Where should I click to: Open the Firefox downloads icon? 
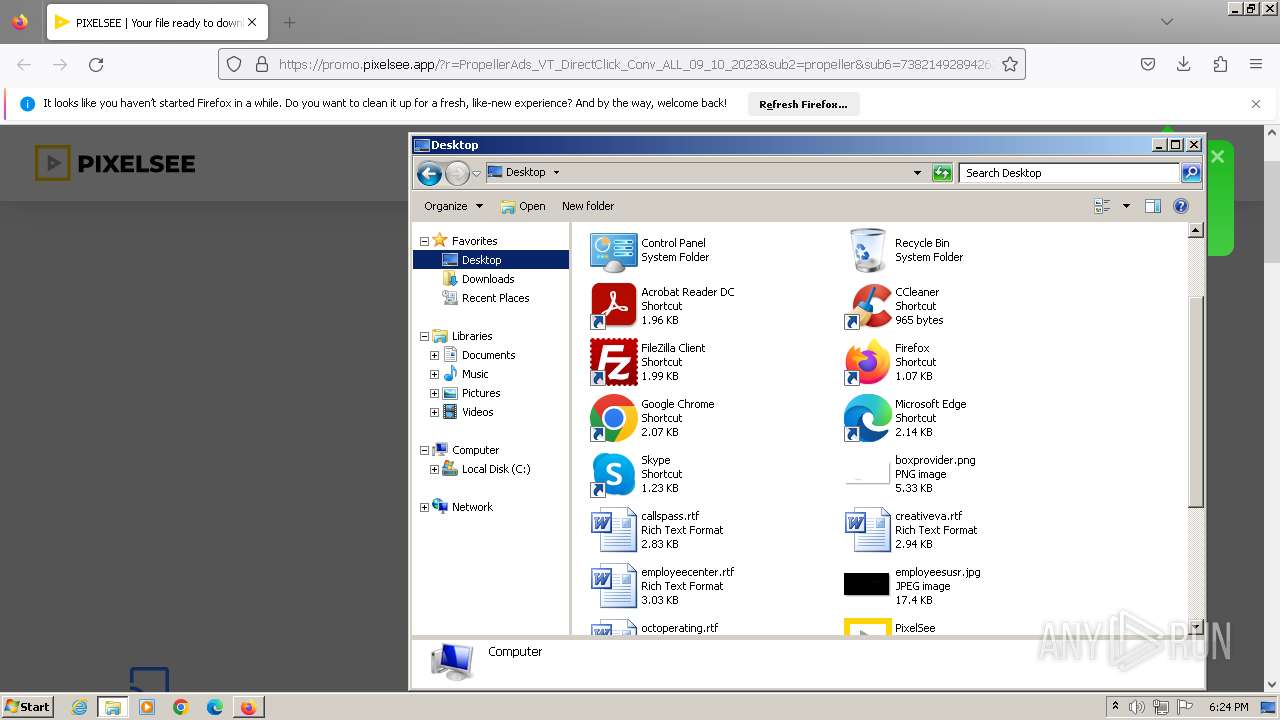(1184, 64)
